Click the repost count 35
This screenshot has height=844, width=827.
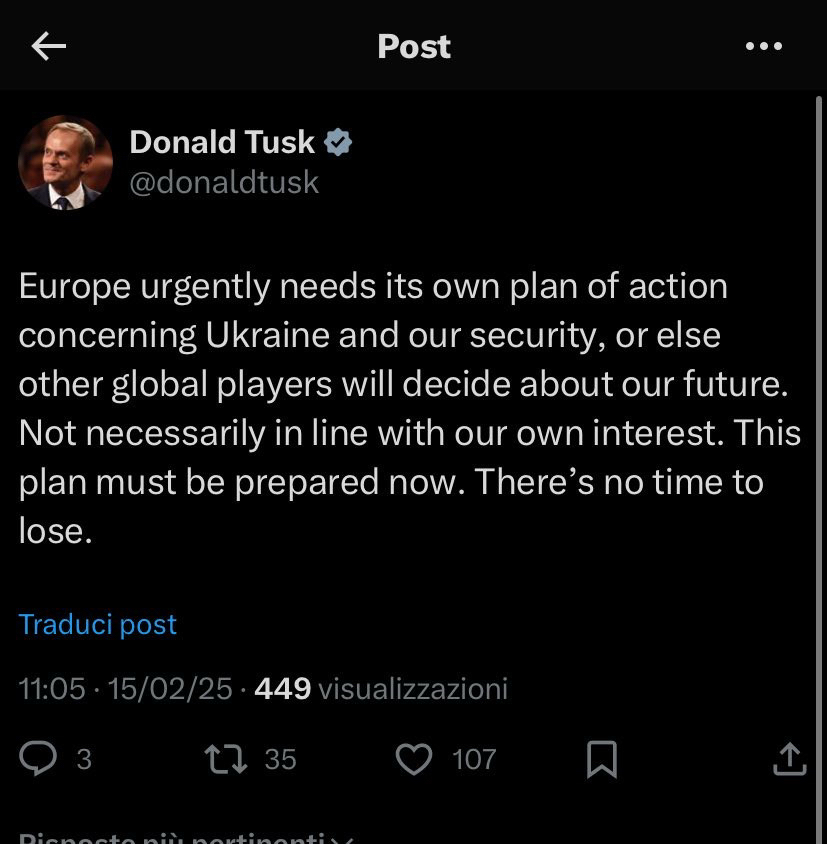280,760
